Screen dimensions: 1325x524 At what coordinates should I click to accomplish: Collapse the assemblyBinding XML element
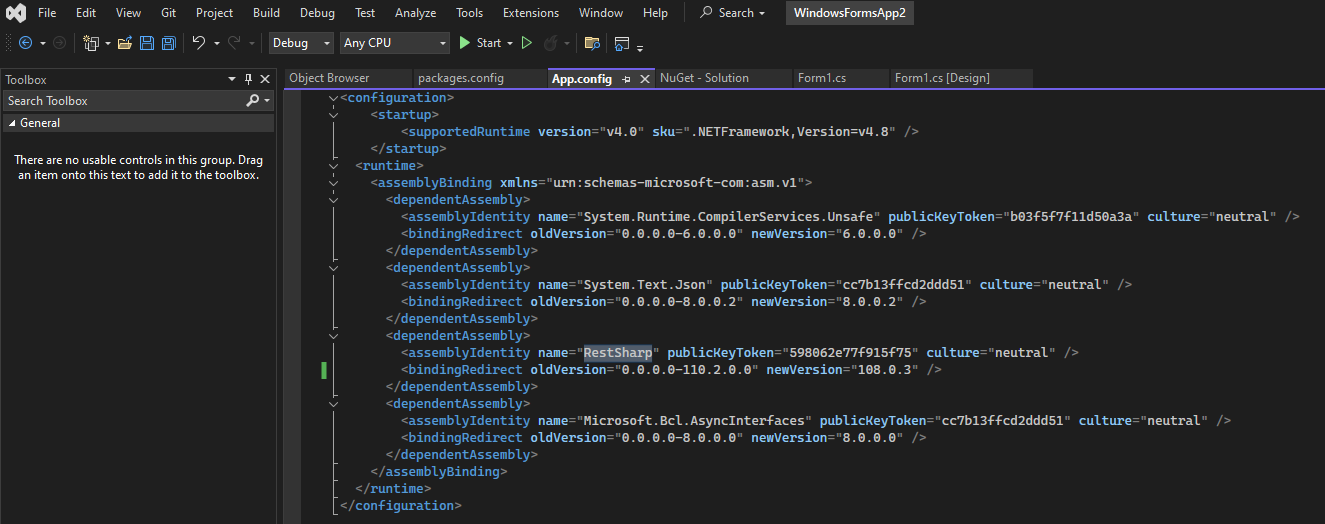pyautogui.click(x=333, y=182)
